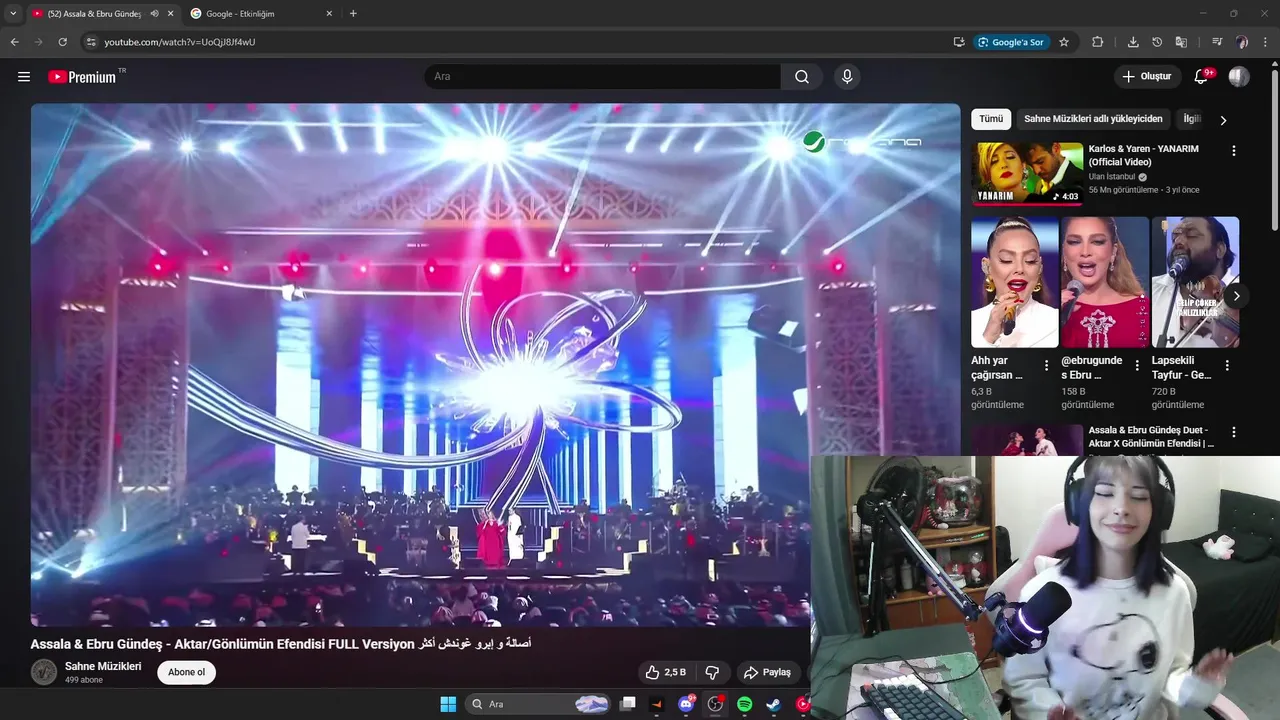Open Chrome three-dot menu
This screenshot has height=720, width=1280.
[1266, 42]
